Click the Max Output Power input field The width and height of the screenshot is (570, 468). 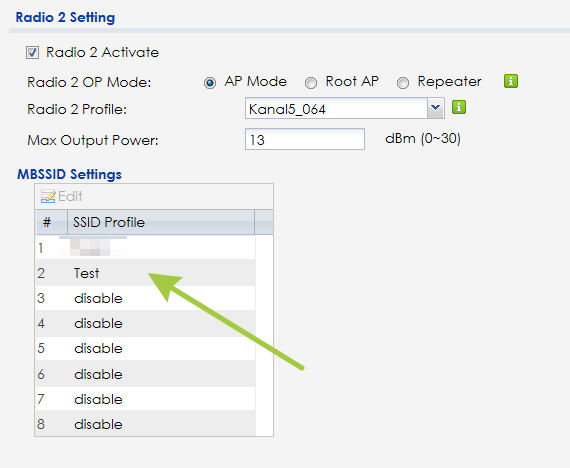click(305, 139)
